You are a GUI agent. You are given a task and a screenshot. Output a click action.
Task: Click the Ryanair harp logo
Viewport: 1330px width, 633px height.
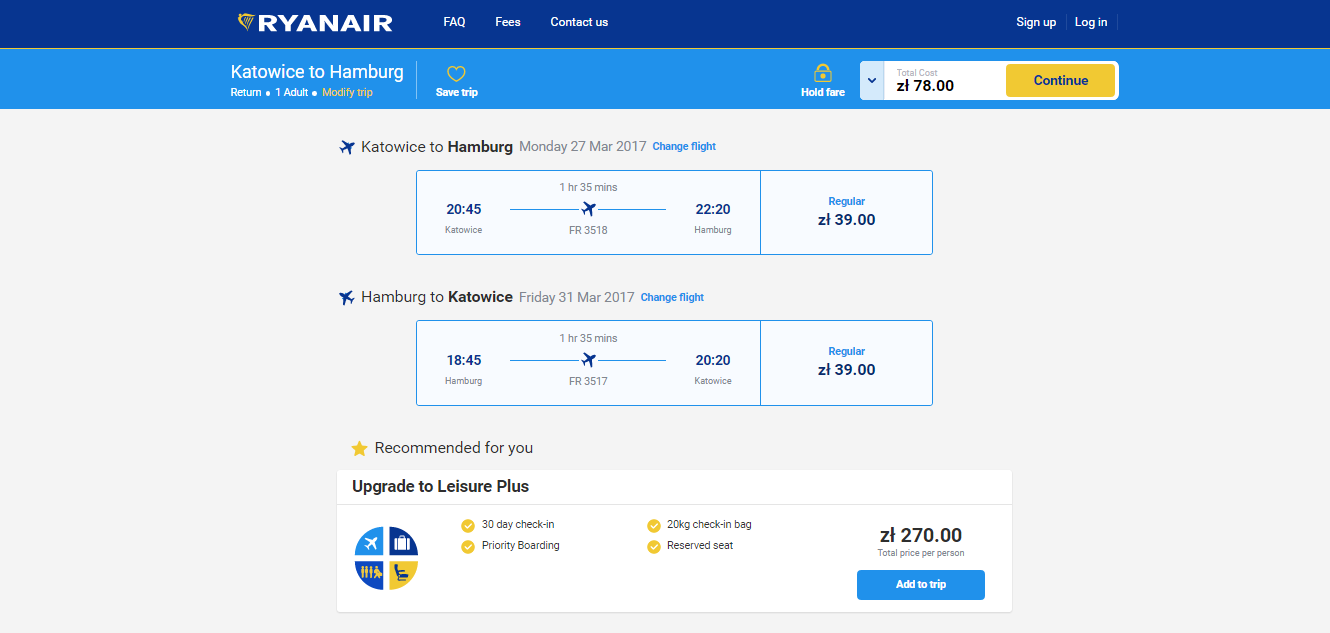point(247,22)
